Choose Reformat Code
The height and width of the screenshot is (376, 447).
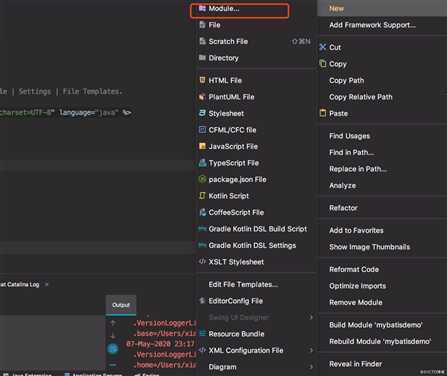354,269
